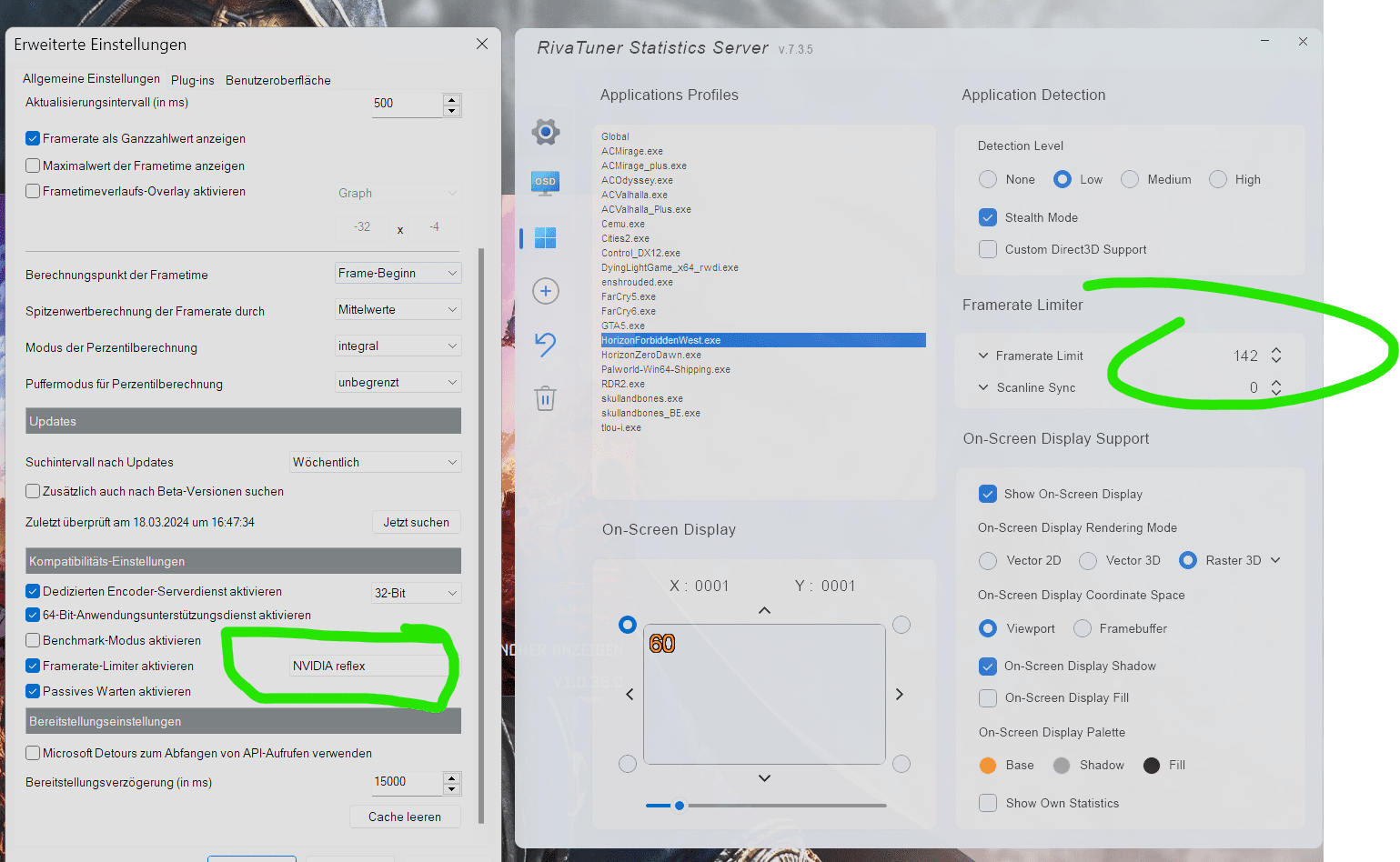Expand the Framerate Limit chevron

[x=983, y=356]
